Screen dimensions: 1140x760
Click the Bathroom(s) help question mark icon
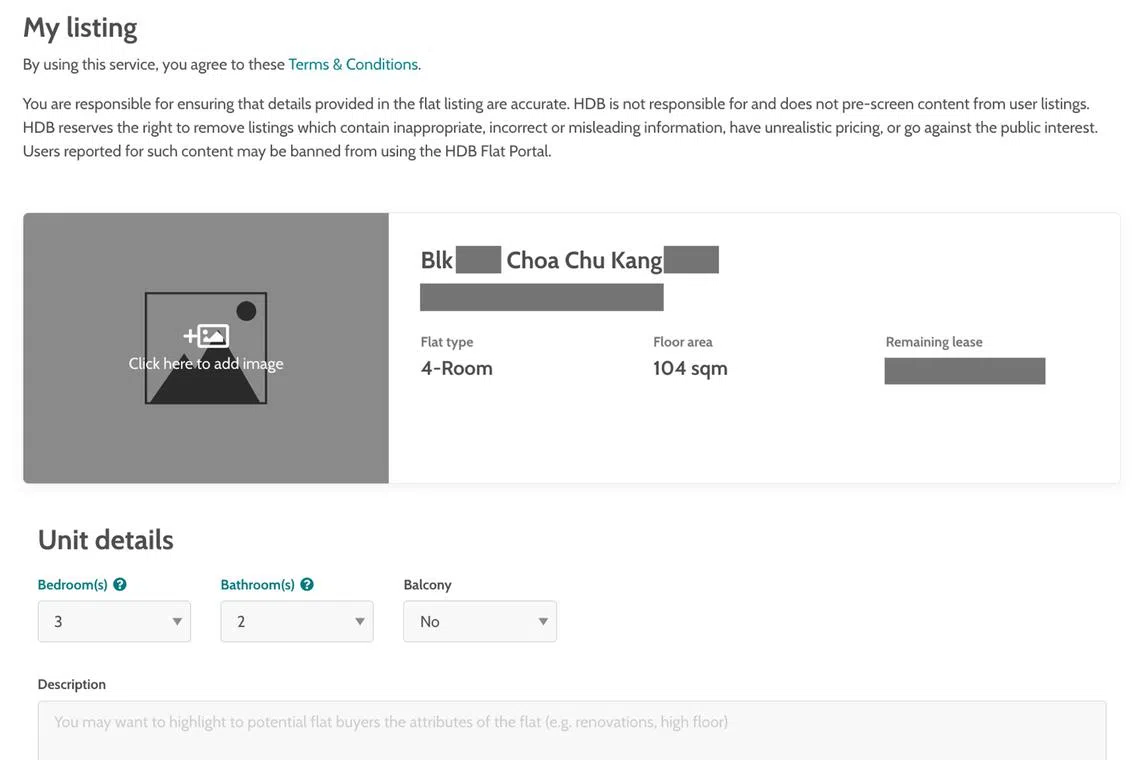(307, 585)
